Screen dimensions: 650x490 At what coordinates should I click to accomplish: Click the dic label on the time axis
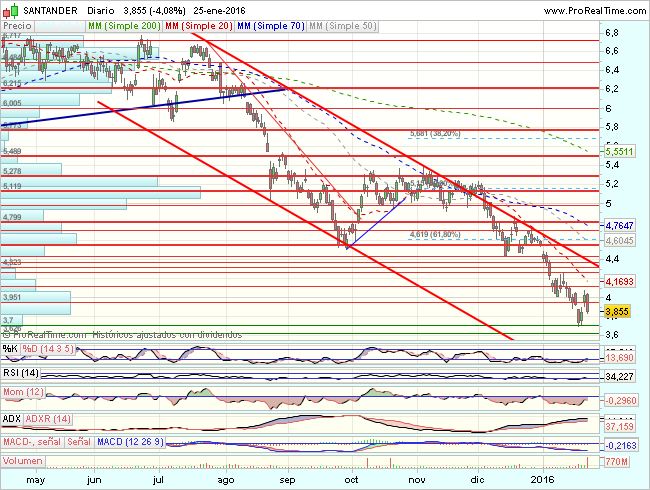pyautogui.click(x=478, y=480)
